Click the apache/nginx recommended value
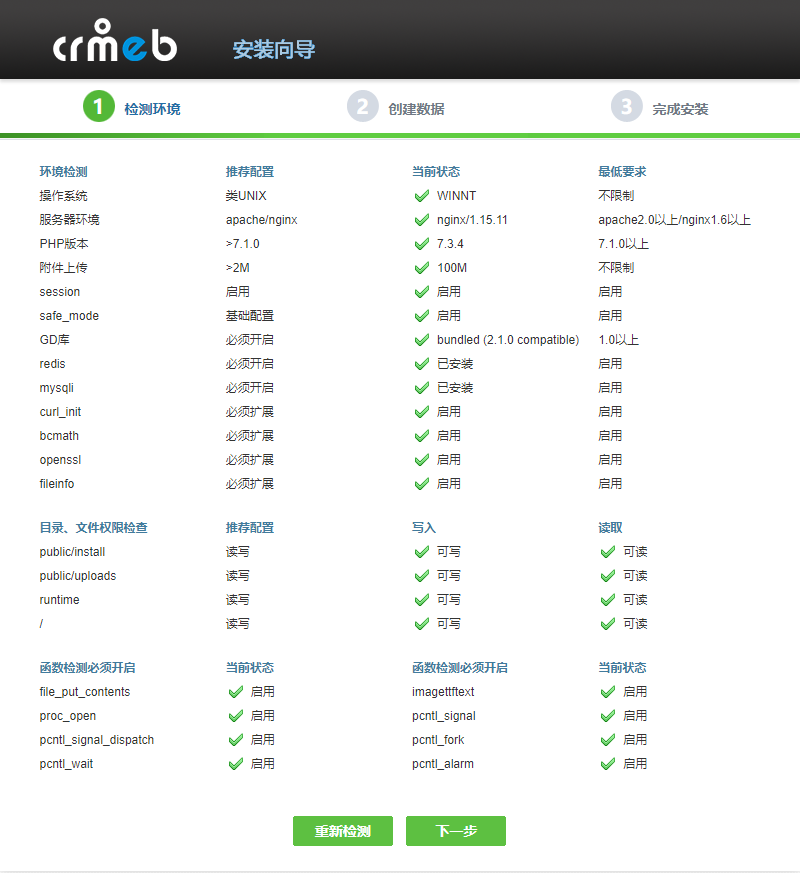The height and width of the screenshot is (873, 800). click(x=262, y=220)
